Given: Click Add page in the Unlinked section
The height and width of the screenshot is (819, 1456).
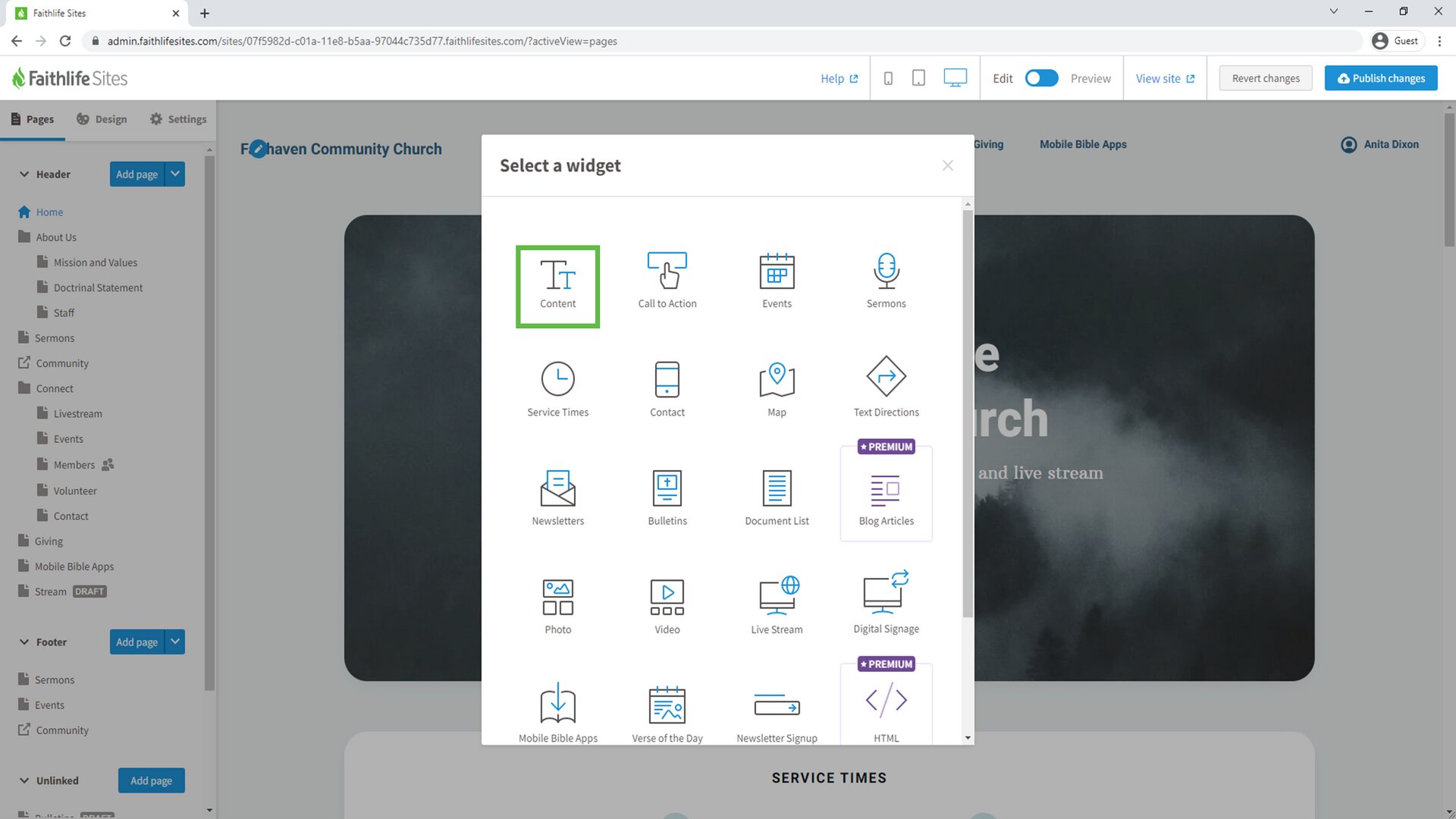Looking at the screenshot, I should tap(151, 780).
